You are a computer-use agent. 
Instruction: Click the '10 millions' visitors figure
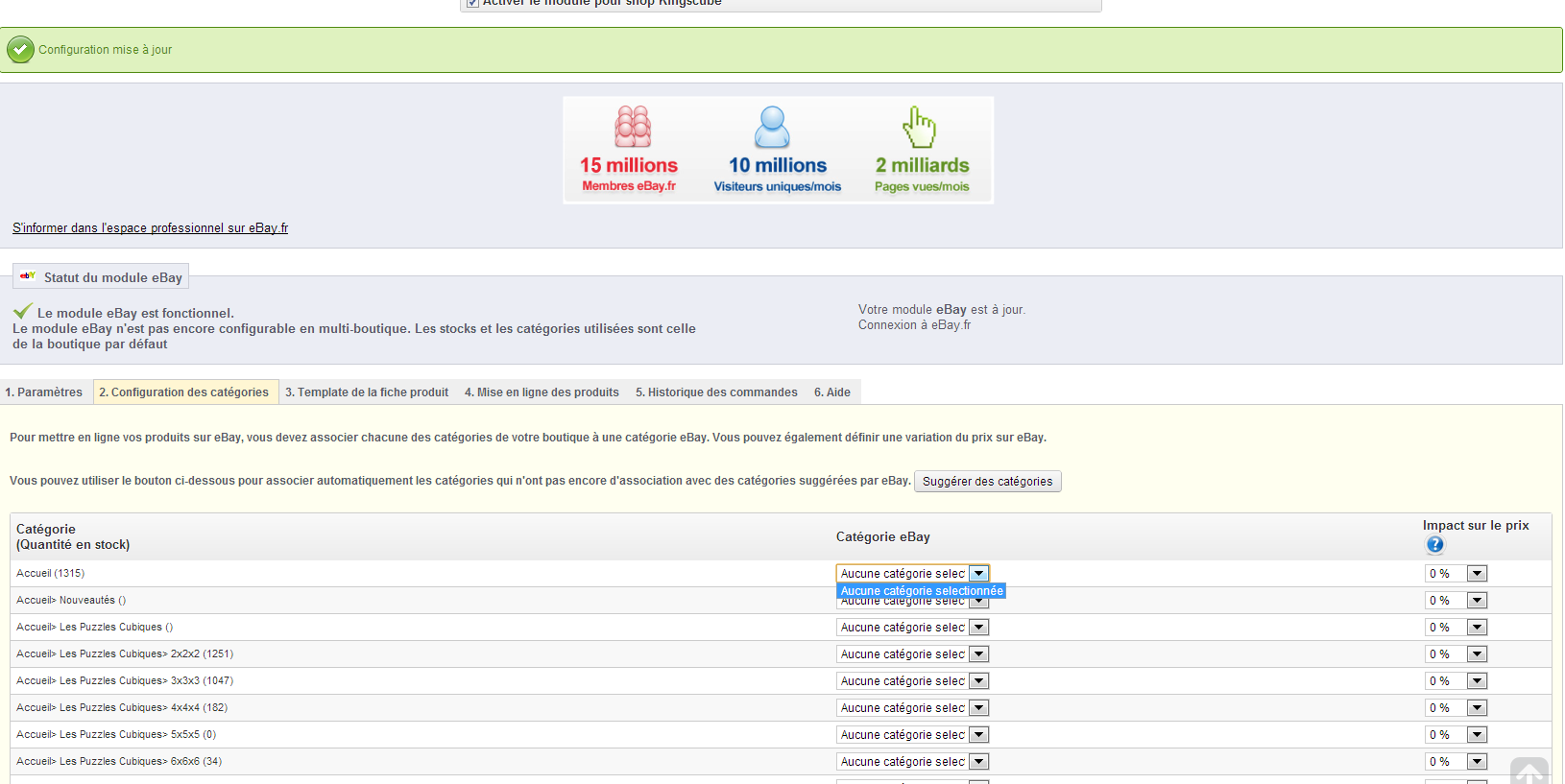pos(778,165)
